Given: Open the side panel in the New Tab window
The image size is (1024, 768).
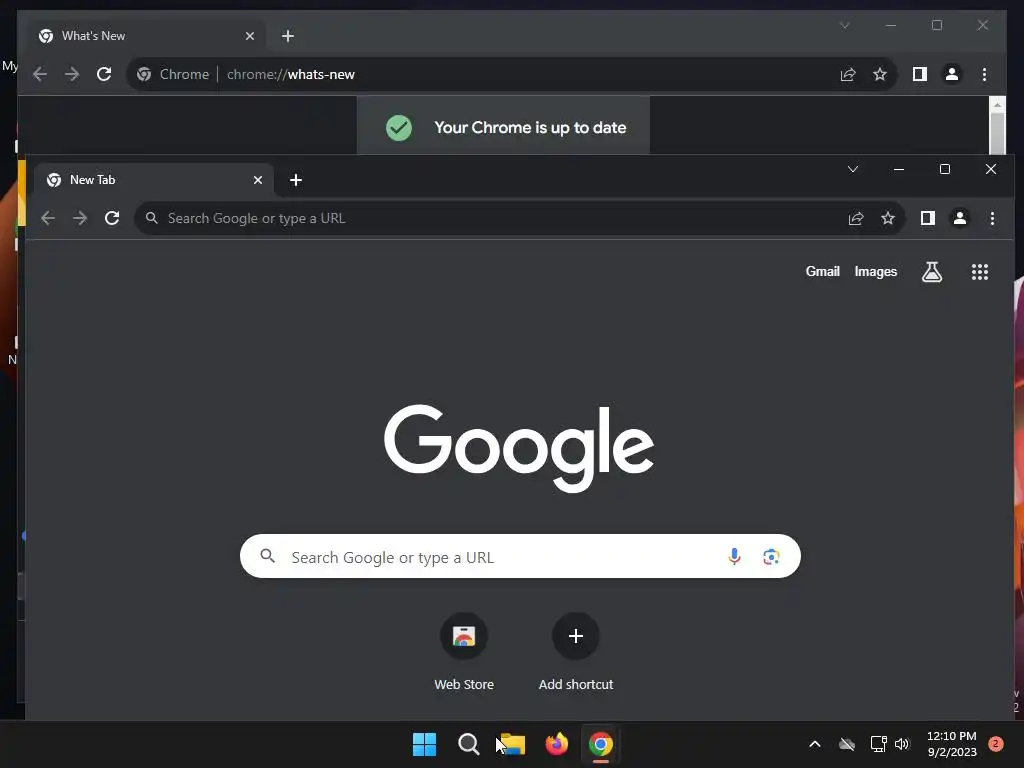Looking at the screenshot, I should 927,218.
